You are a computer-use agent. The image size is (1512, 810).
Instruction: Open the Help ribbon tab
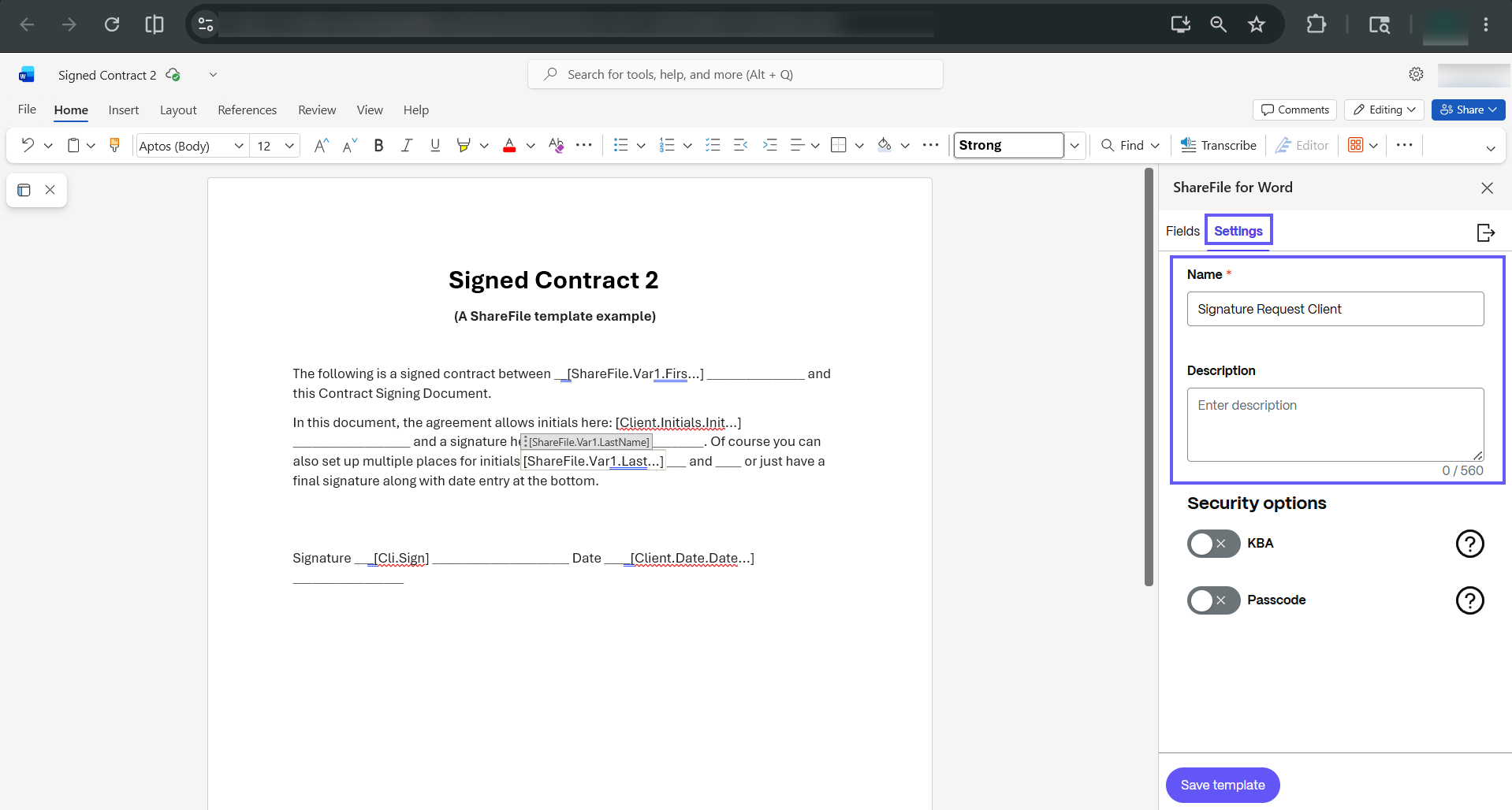[416, 110]
